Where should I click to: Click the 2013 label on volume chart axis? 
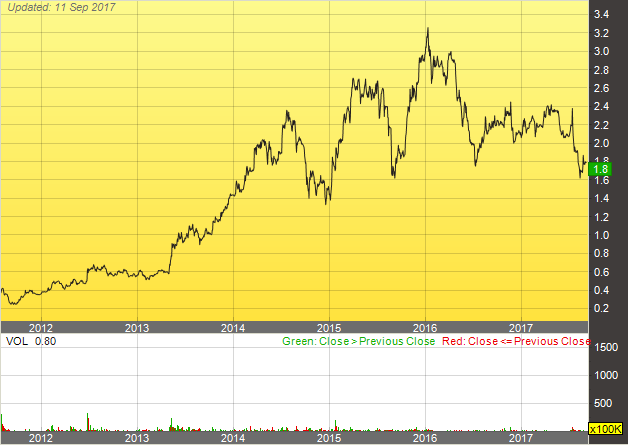pyautogui.click(x=137, y=438)
